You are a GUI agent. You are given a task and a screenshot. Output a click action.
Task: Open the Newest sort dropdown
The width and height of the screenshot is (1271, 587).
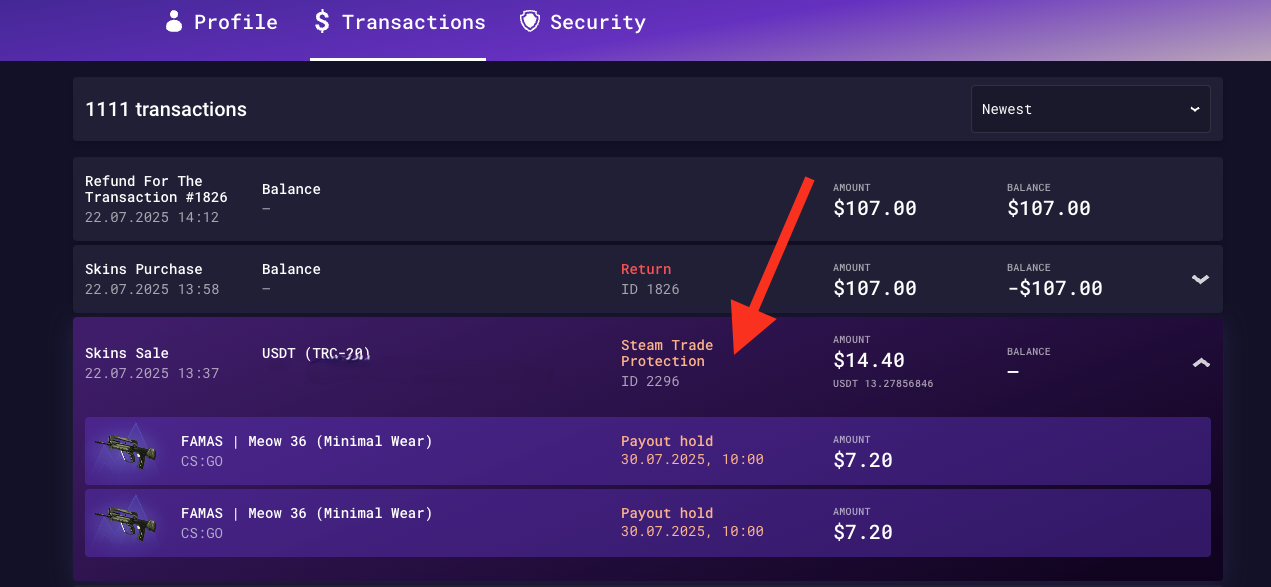tap(1090, 109)
